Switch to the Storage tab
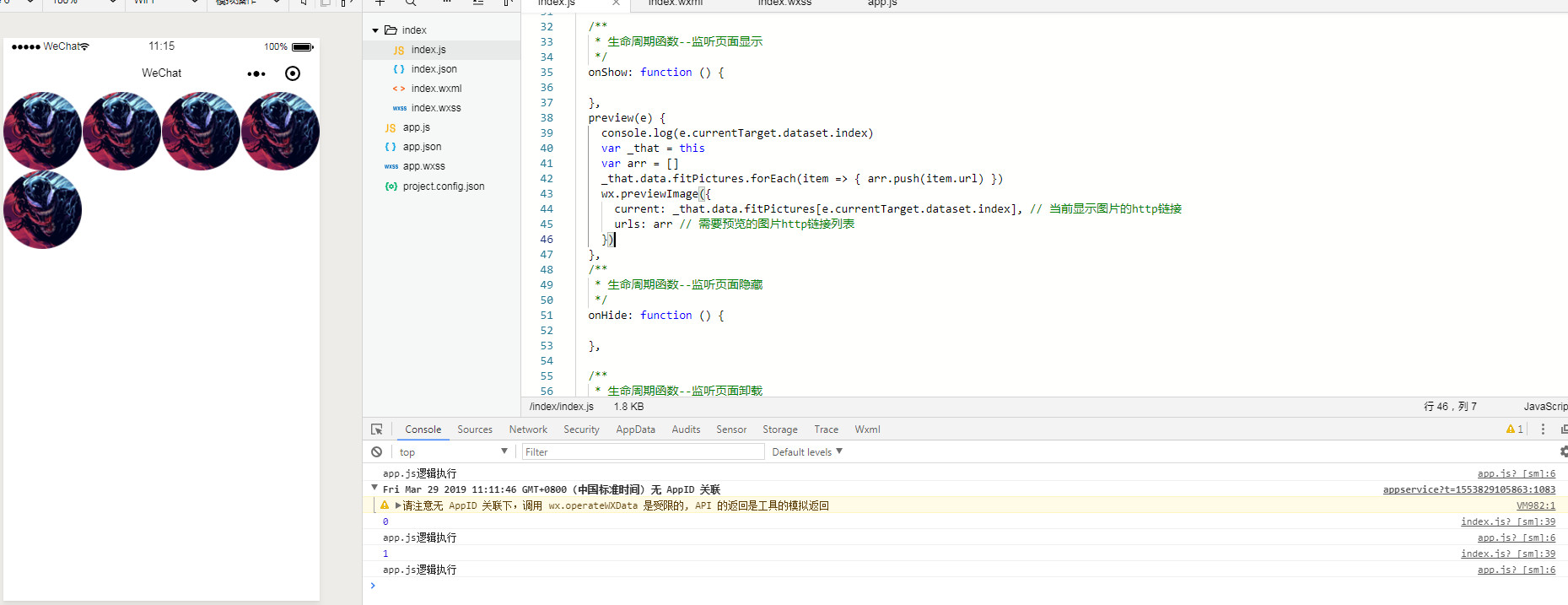 pos(780,429)
